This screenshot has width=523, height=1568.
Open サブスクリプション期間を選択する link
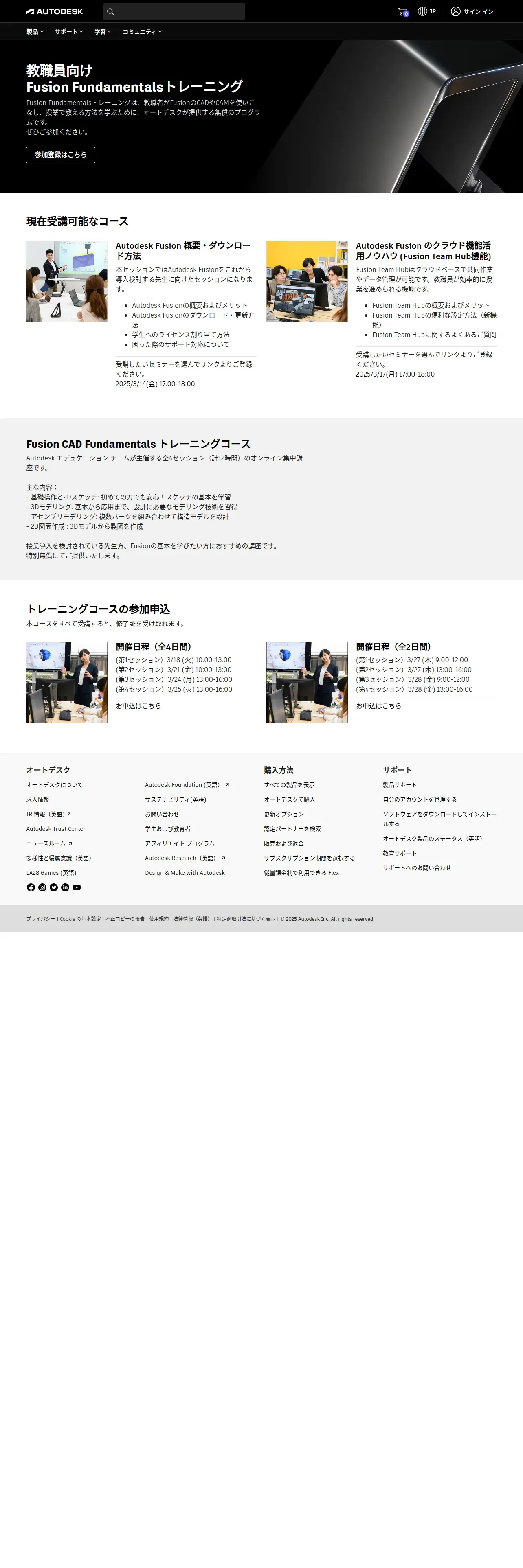click(x=309, y=858)
